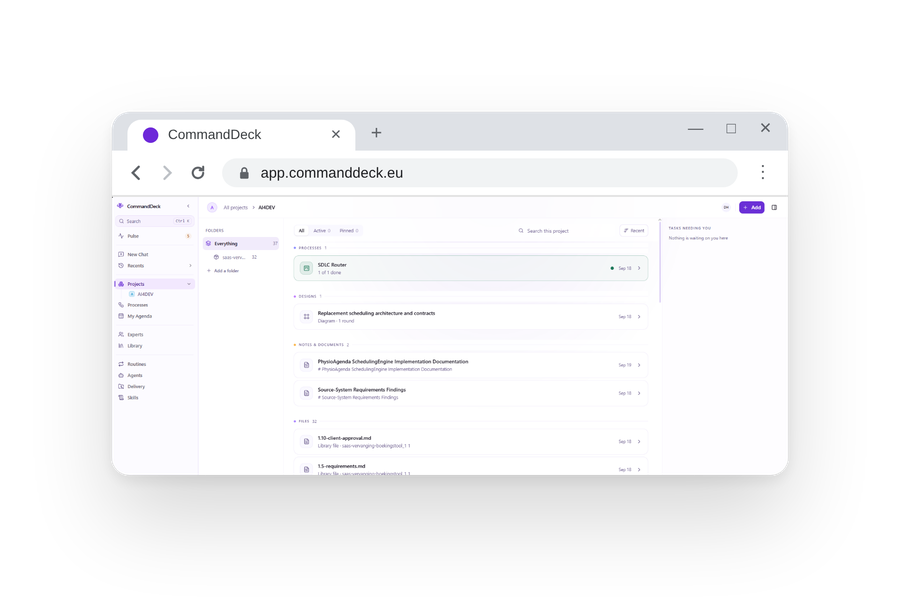Viewport: 900px width, 614px height.
Task: Click the project list scrollbar
Action: (660, 261)
